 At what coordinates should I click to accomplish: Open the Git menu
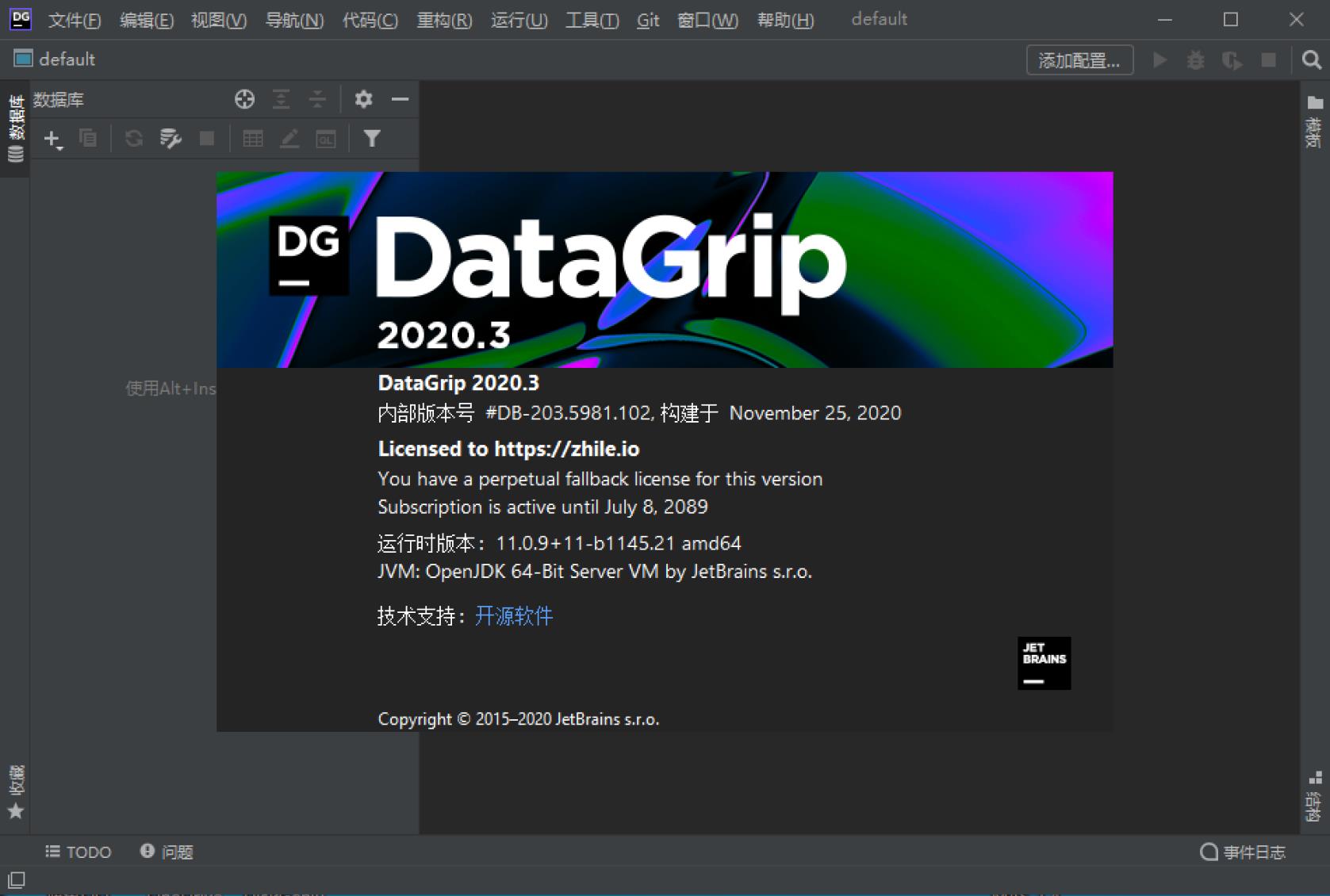click(x=648, y=20)
